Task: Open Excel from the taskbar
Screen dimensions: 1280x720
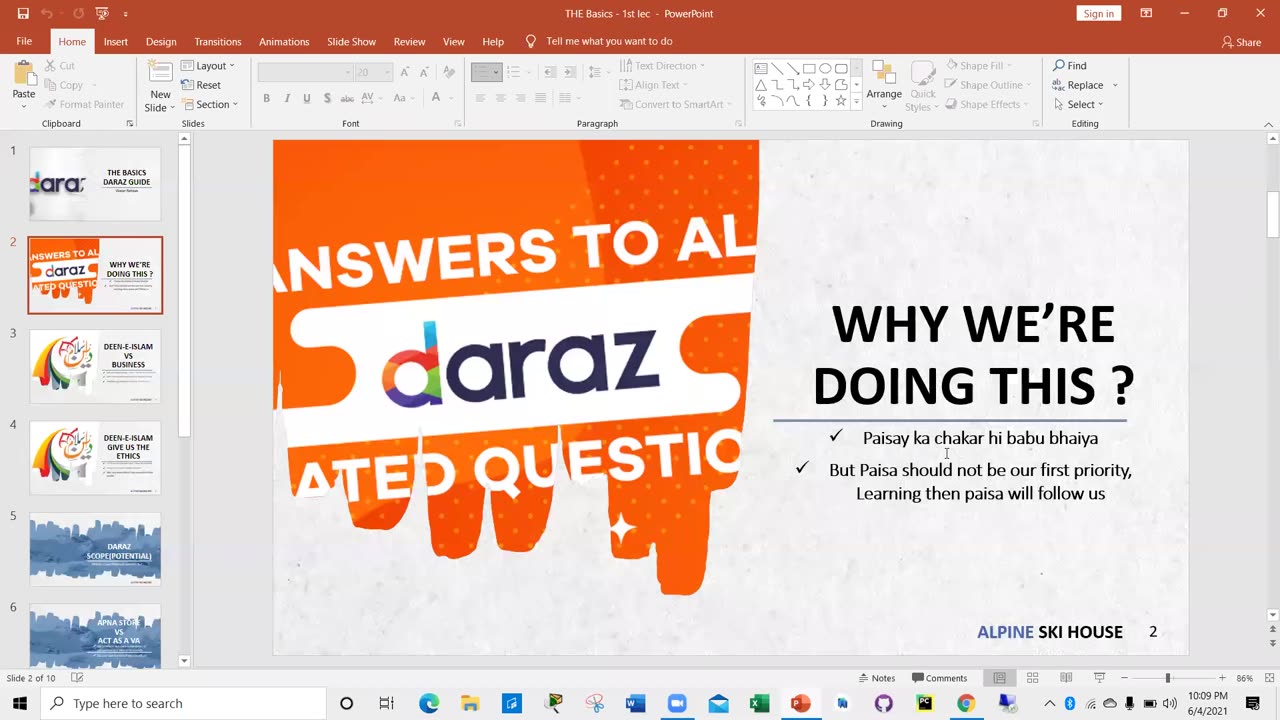Action: click(x=759, y=703)
